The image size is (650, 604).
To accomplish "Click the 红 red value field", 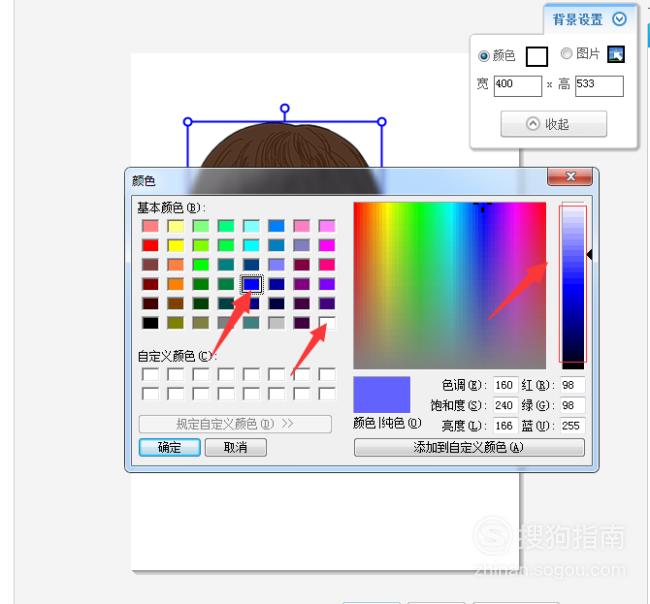I will pos(572,385).
